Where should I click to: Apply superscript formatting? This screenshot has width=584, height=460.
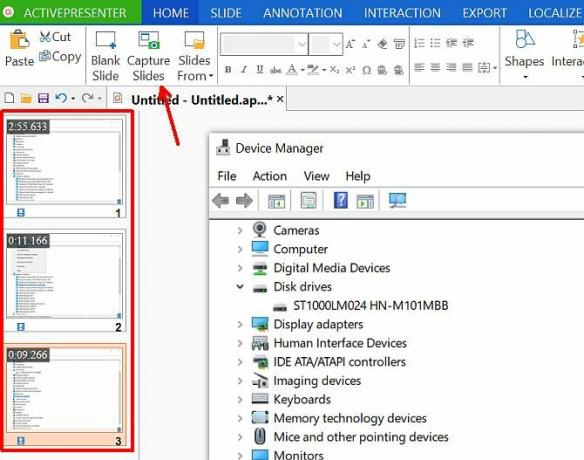[350, 70]
